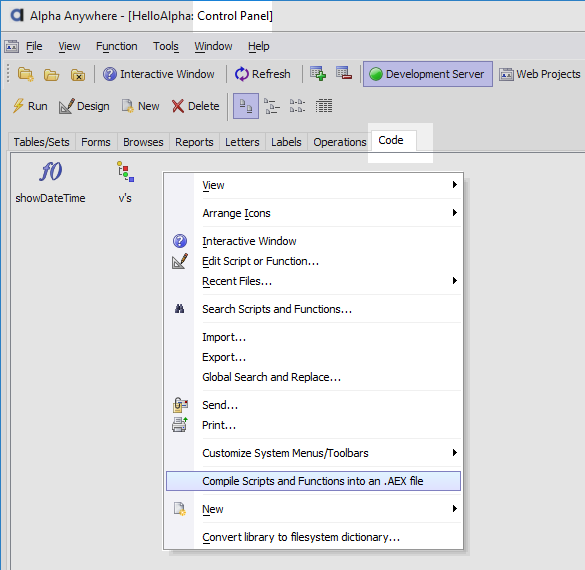Open Web Projects from toolbar
Image resolution: width=585 pixels, height=570 pixels.
click(539, 74)
